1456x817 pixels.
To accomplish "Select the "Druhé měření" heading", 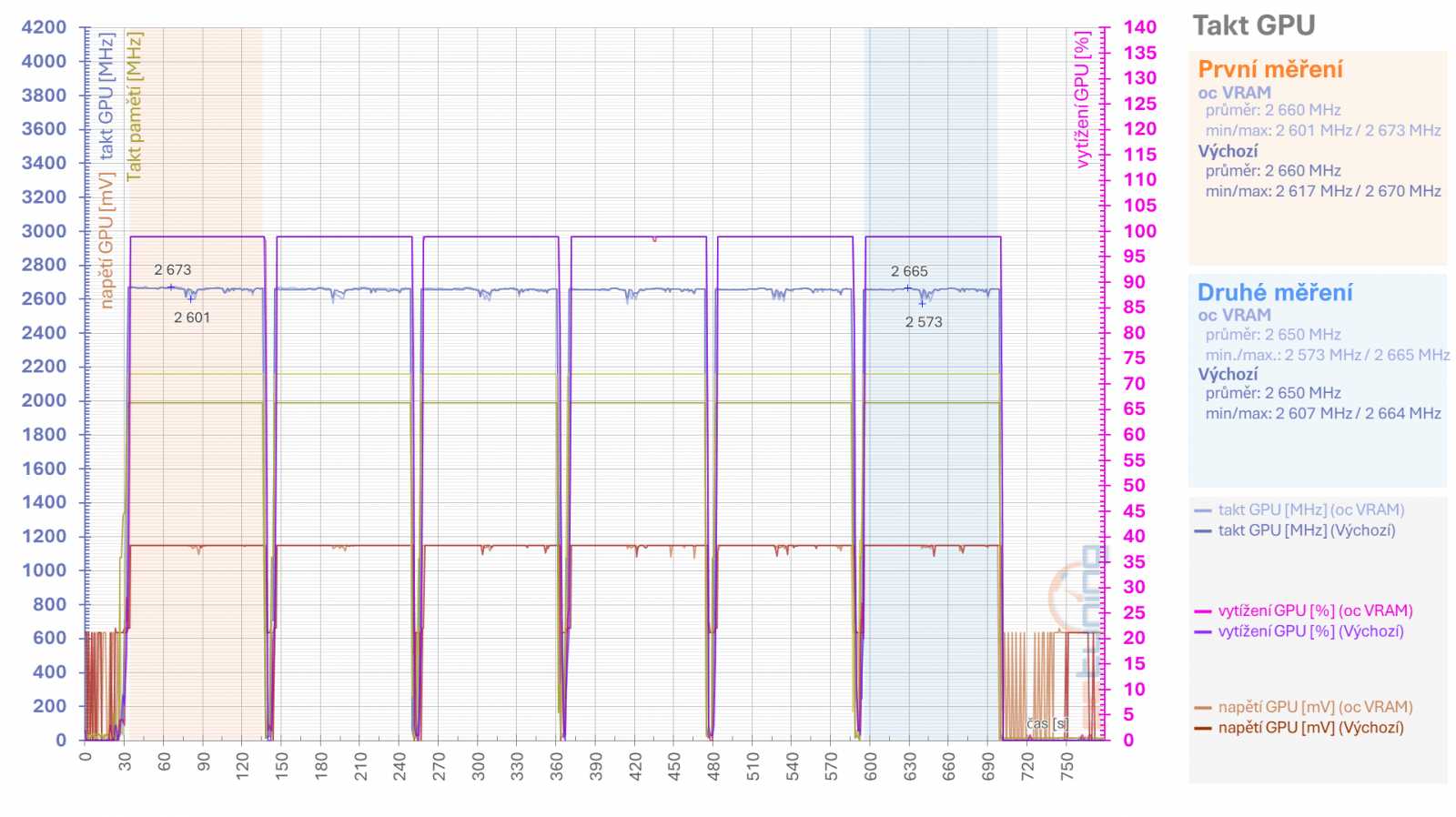I will pyautogui.click(x=1274, y=292).
